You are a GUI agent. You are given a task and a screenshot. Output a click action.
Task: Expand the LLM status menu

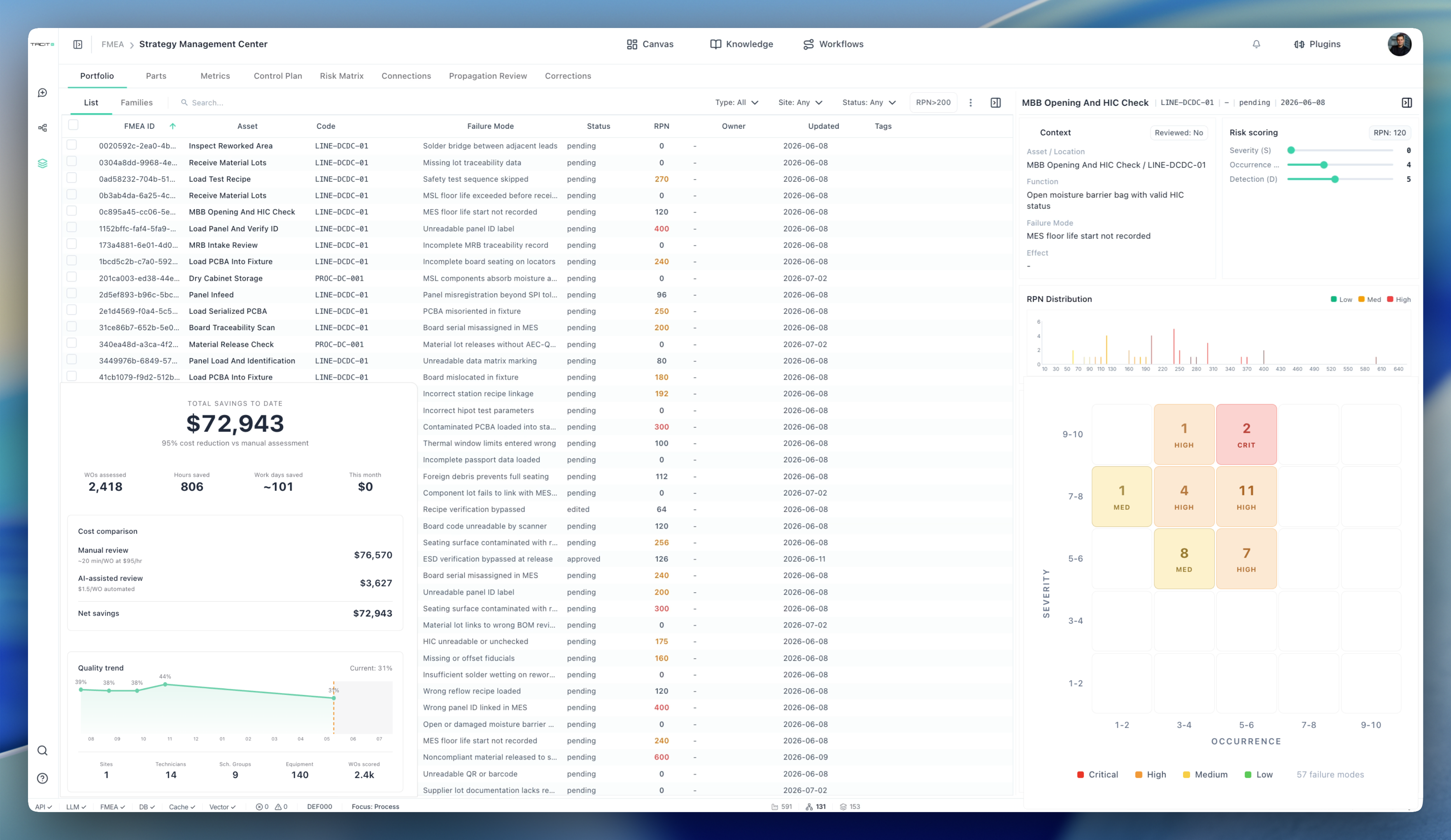tap(76, 807)
